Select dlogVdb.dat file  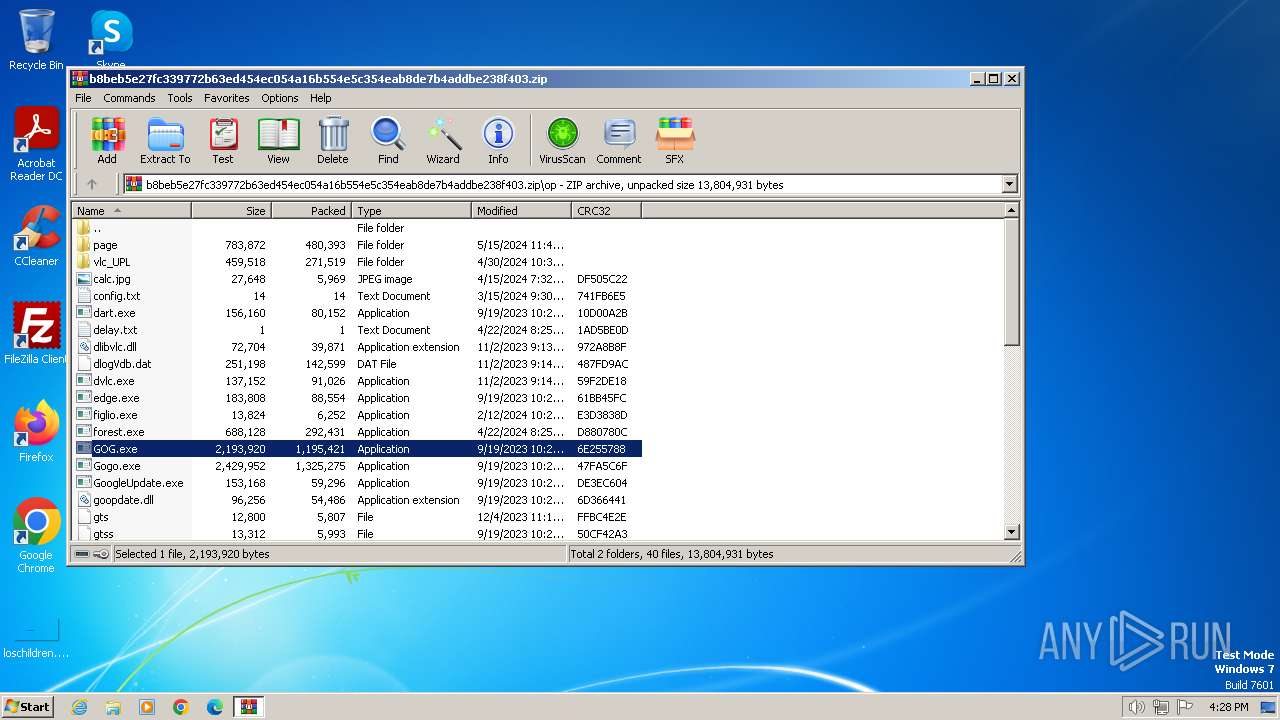[357, 364]
